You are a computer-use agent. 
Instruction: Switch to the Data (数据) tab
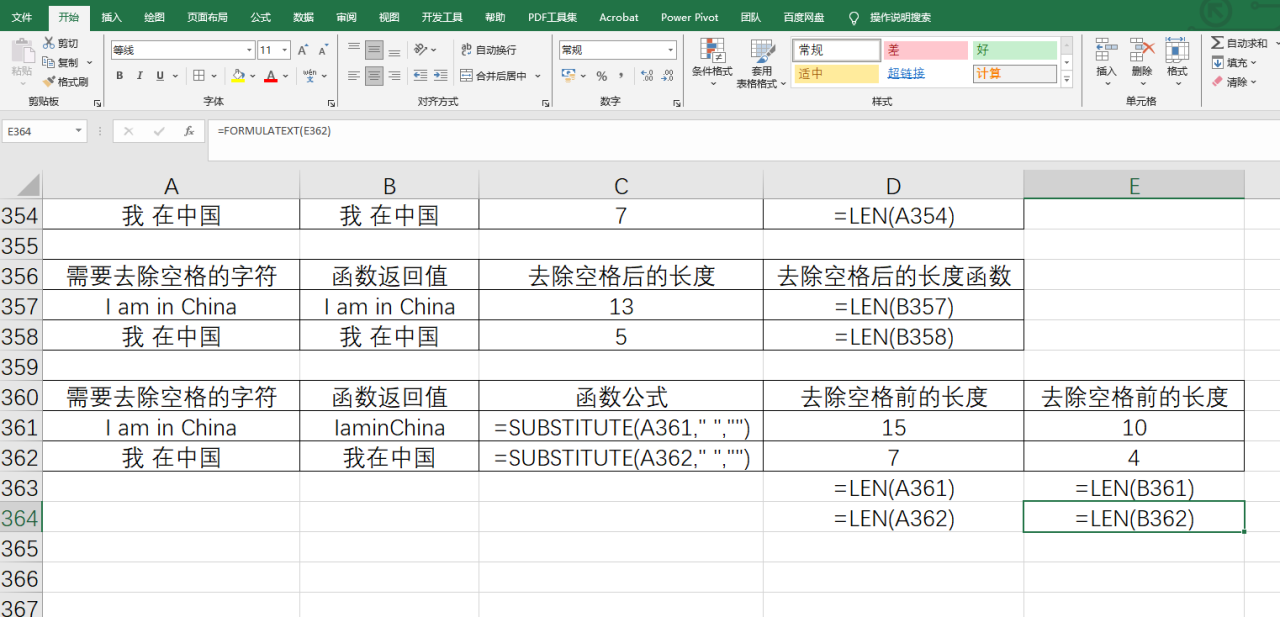coord(303,17)
